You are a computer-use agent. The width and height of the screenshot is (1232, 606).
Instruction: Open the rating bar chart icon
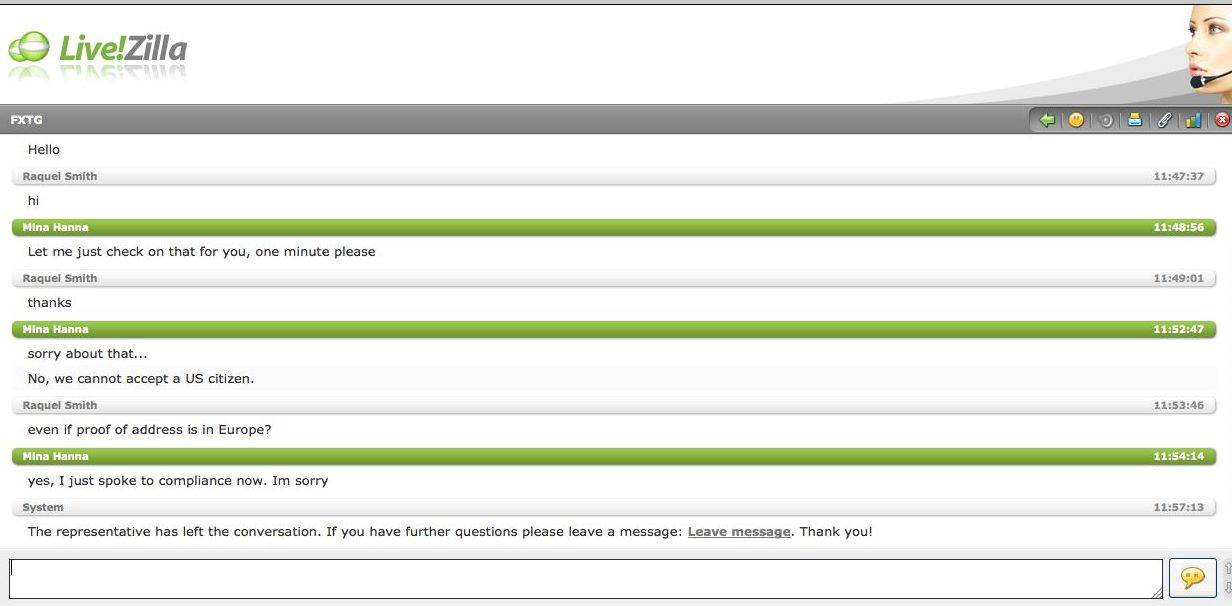coord(1193,120)
